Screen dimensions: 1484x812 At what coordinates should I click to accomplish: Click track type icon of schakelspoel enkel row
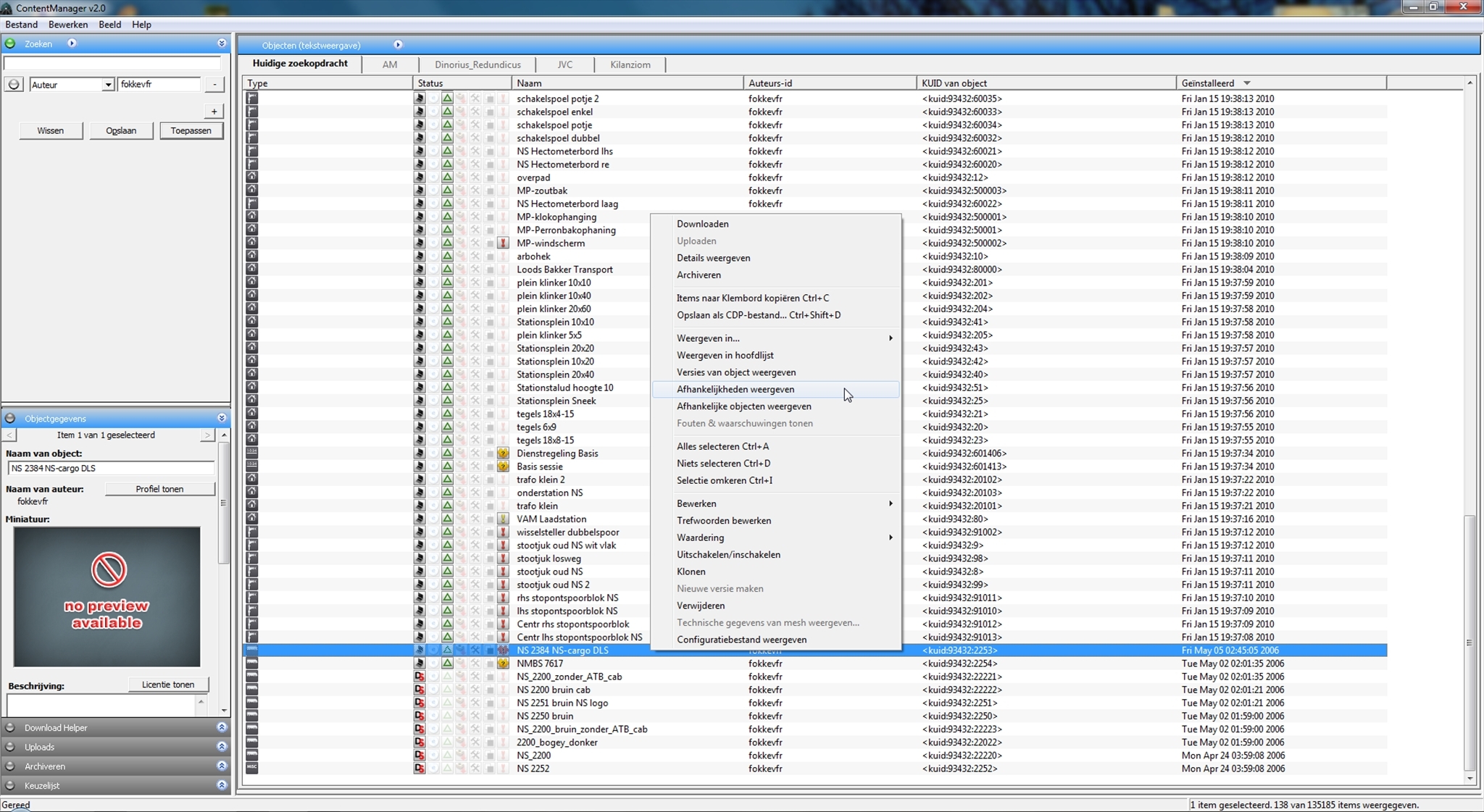(252, 112)
